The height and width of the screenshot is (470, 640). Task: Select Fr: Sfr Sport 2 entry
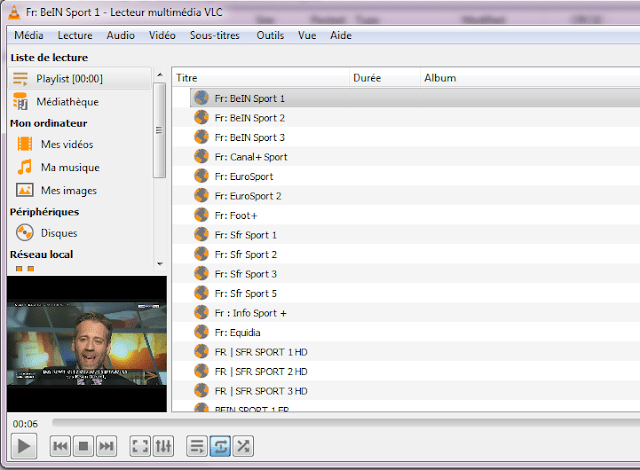click(x=406, y=255)
